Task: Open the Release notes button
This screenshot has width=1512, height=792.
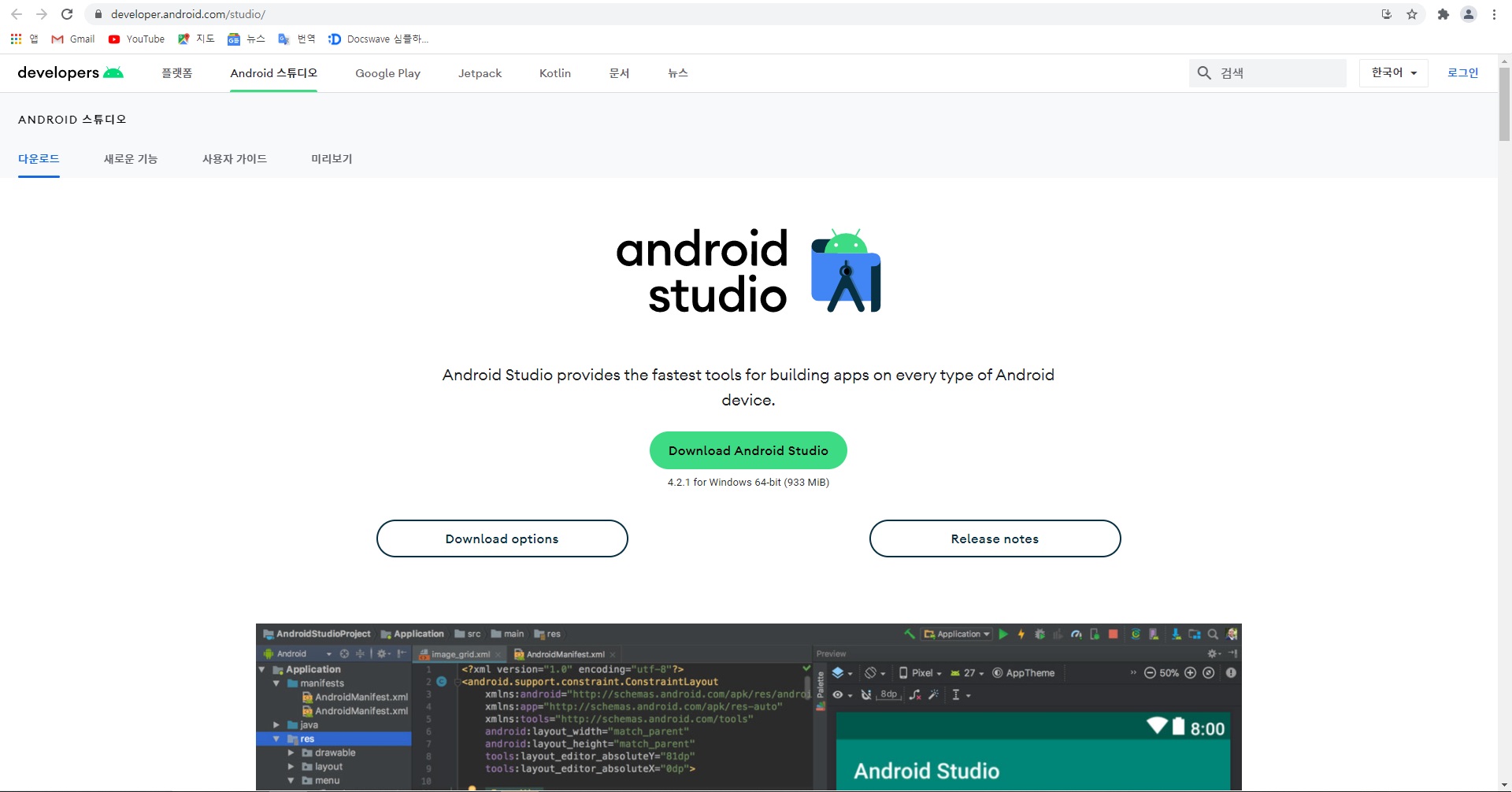Action: point(995,538)
